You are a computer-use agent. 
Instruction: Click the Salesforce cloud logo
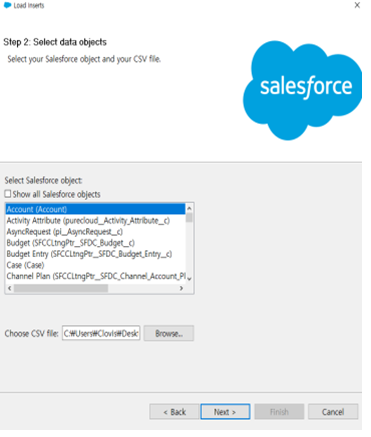pos(302,90)
